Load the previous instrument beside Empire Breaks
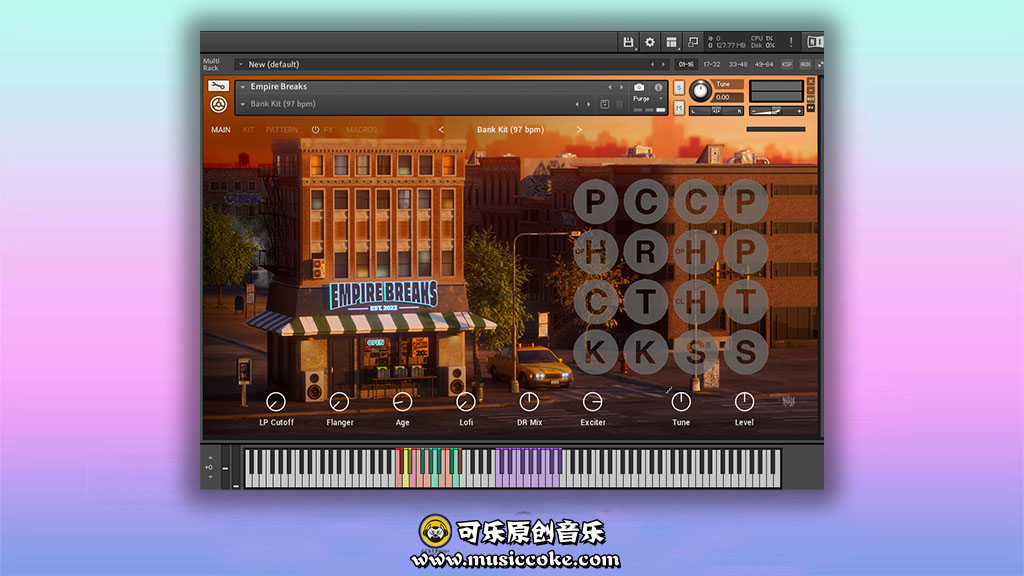Image resolution: width=1024 pixels, height=576 pixels. [x=610, y=87]
